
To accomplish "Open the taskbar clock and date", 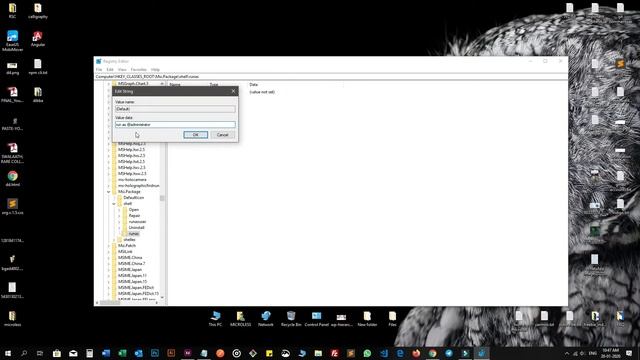I will 611,353.
